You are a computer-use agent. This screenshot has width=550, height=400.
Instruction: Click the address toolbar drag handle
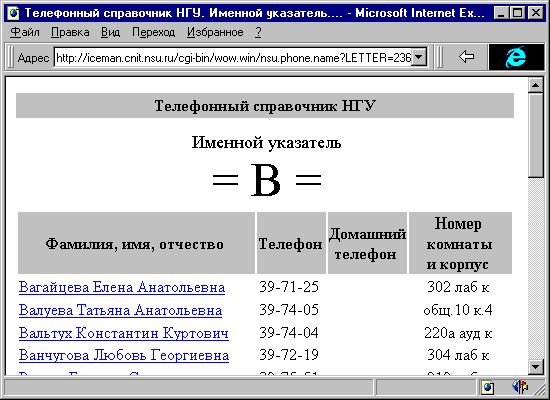tap(10, 56)
